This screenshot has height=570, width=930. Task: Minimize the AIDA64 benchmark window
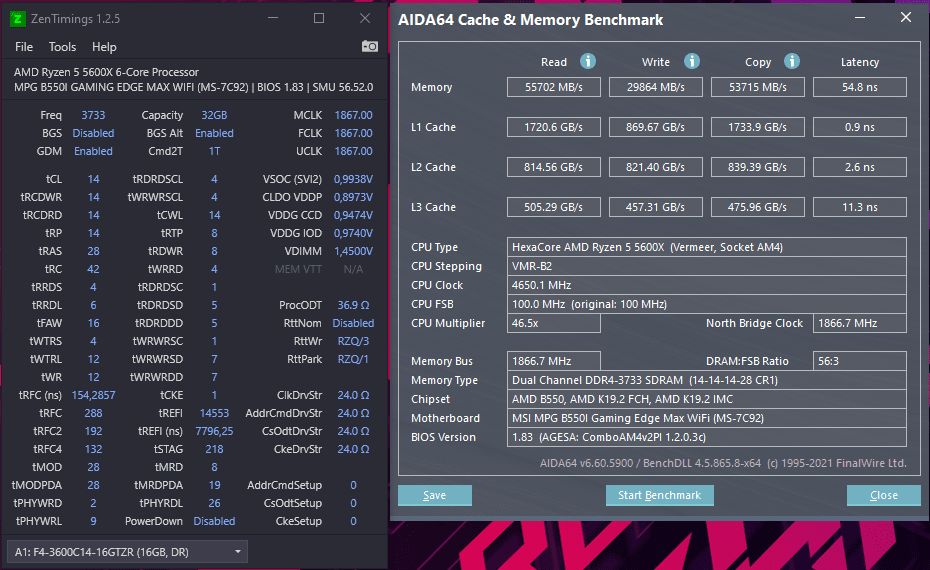(x=860, y=18)
